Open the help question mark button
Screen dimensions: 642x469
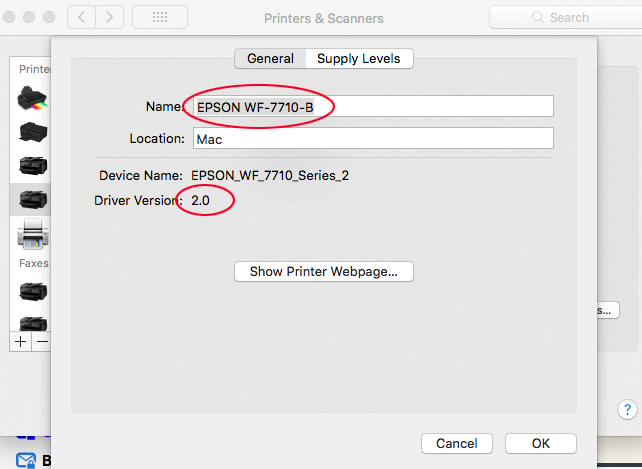pos(628,410)
